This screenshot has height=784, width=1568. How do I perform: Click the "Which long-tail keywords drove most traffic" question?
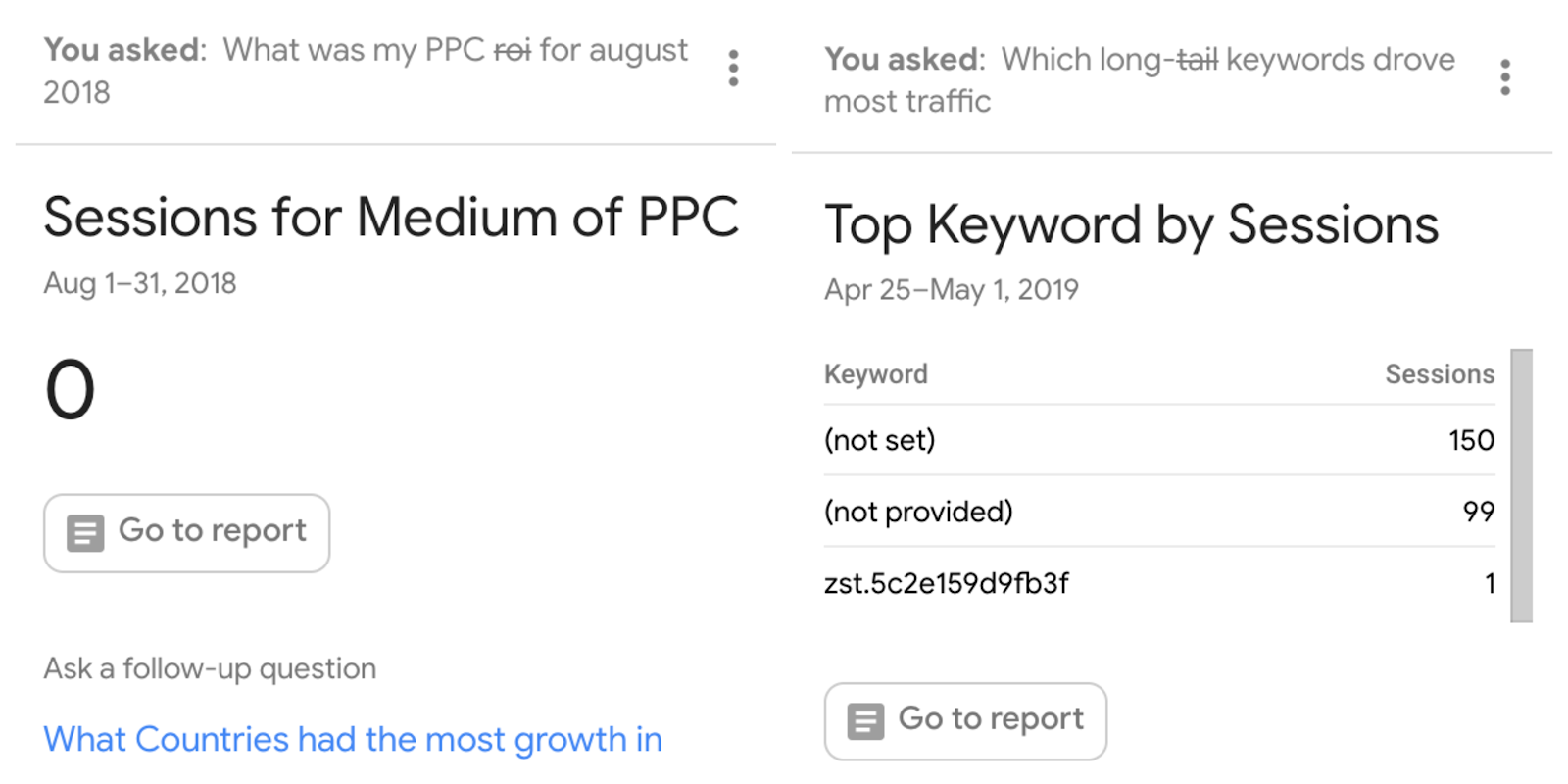point(1140,79)
